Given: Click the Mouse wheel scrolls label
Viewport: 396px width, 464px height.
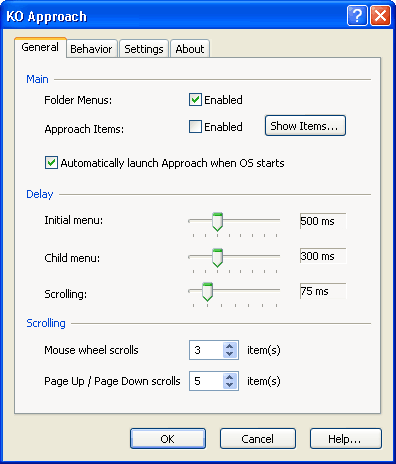Looking at the screenshot, I should 91,350.
